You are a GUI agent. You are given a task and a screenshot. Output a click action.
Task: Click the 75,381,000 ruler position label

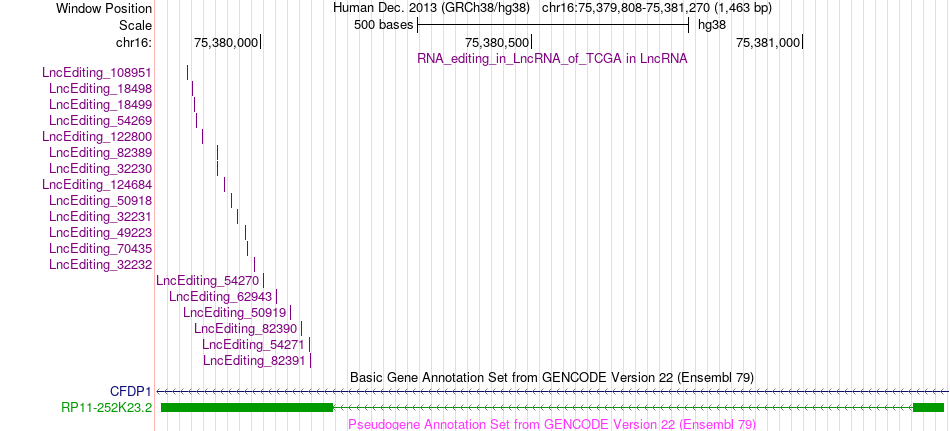768,42
